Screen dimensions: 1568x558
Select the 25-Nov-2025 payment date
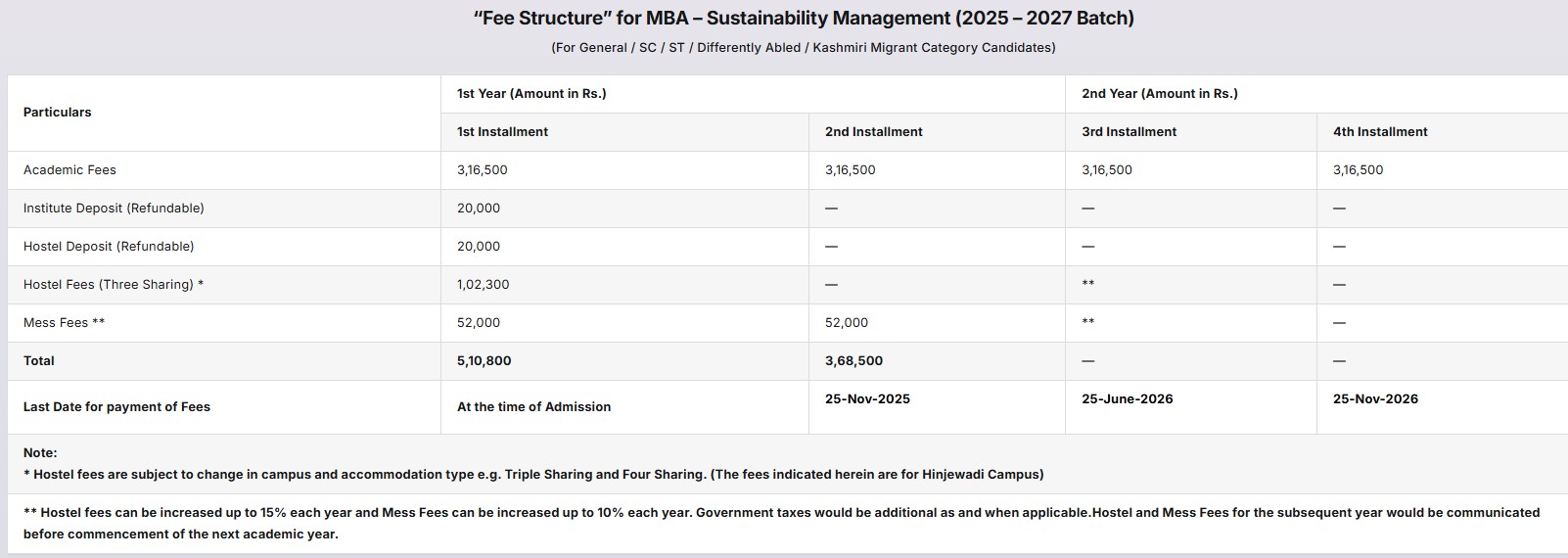867,399
